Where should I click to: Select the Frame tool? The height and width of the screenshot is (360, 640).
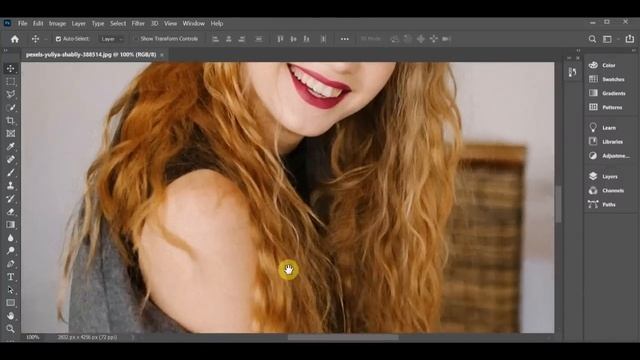(11, 133)
